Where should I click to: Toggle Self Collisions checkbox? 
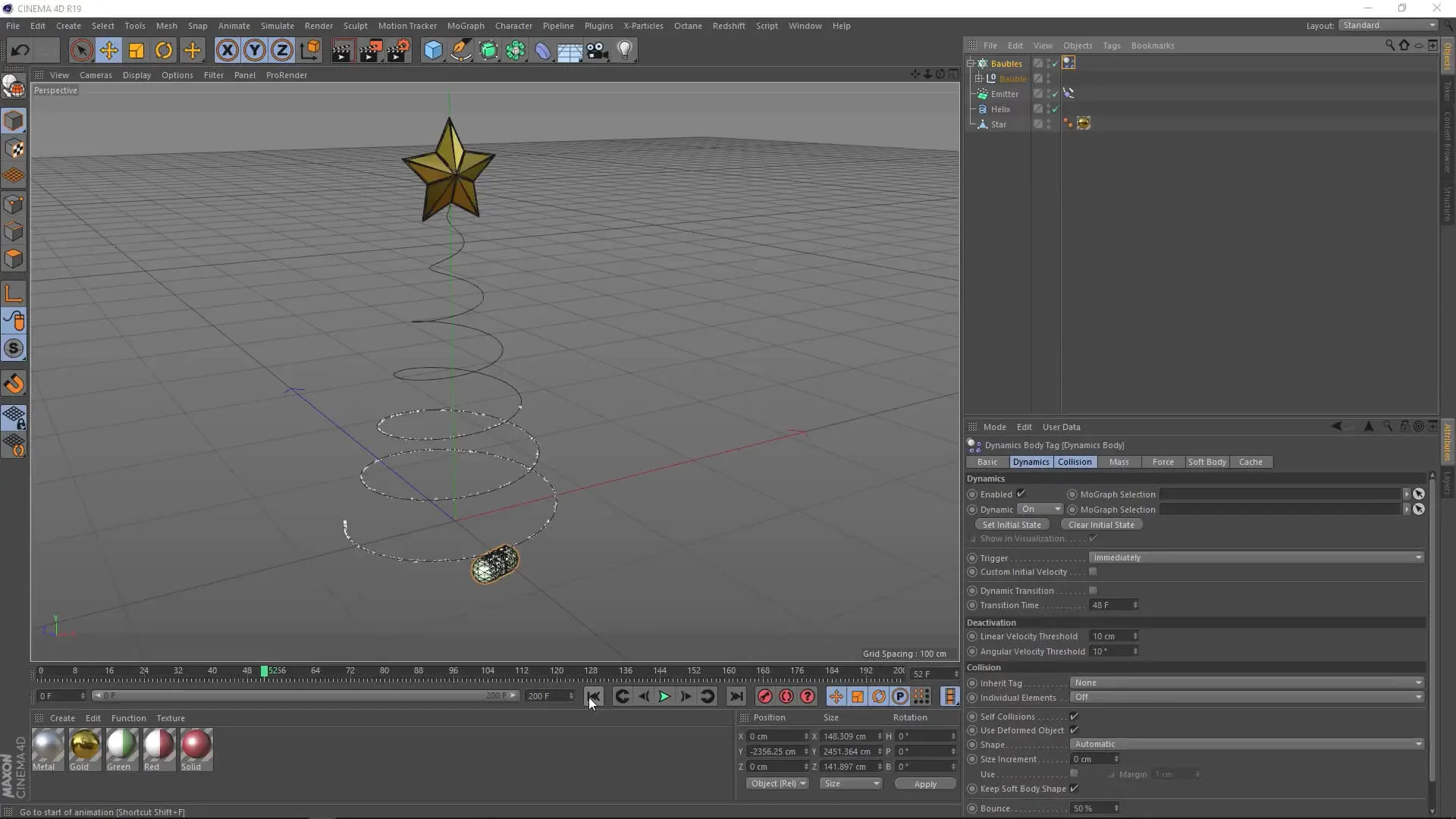click(1074, 716)
